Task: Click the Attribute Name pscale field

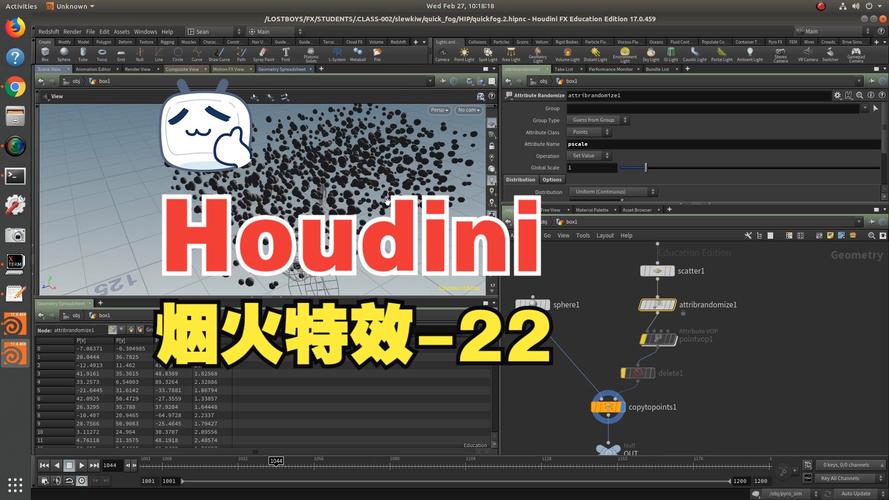Action: (x=723, y=144)
